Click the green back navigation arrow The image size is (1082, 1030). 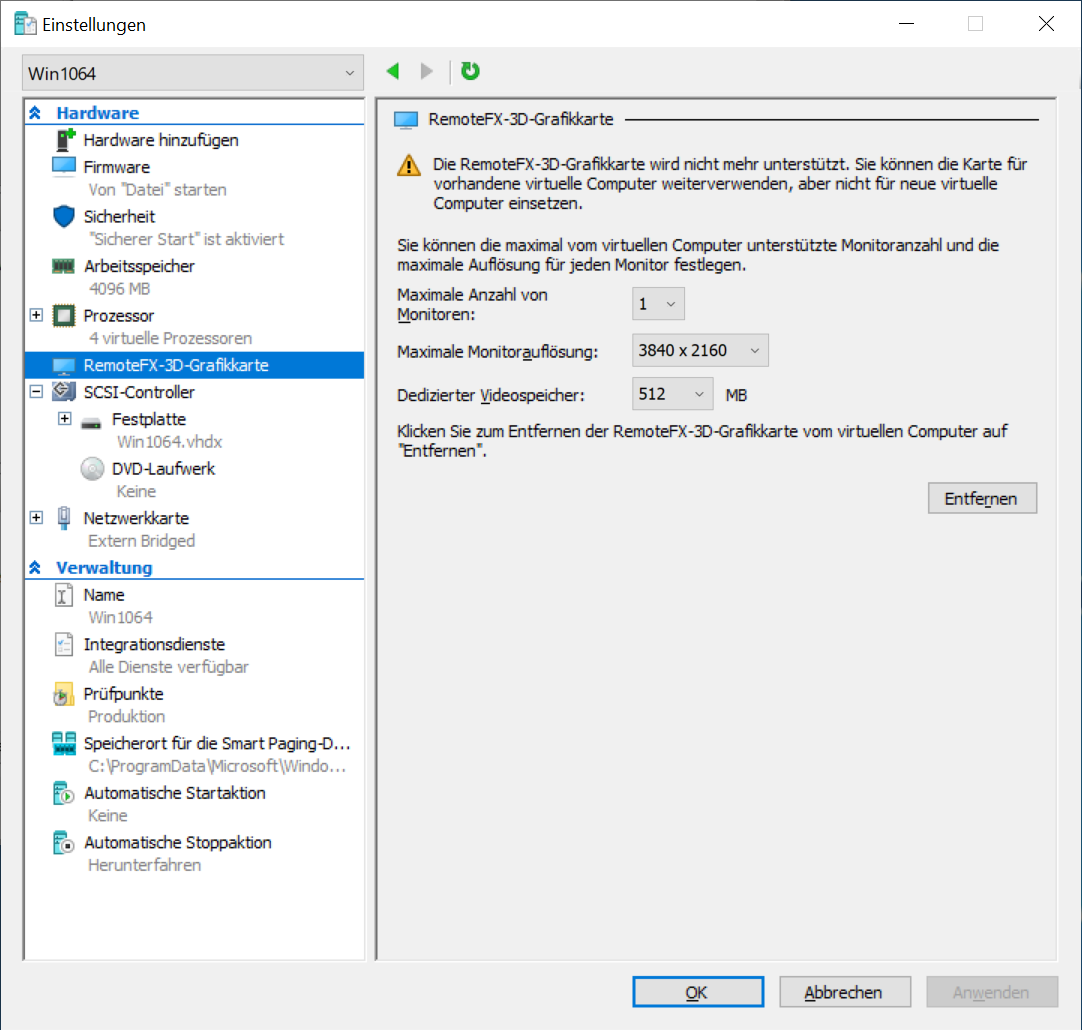pos(393,71)
